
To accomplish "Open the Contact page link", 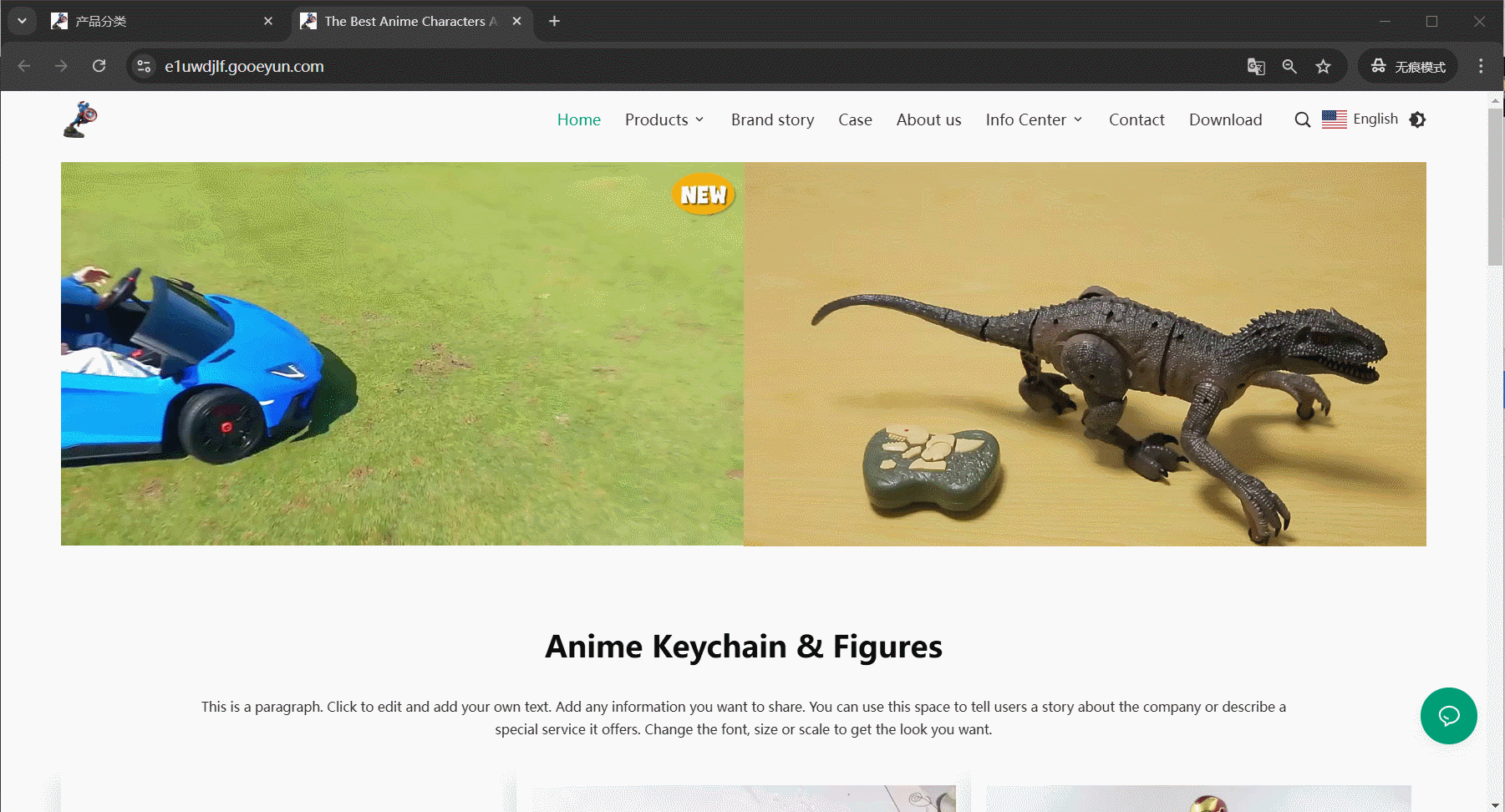I will point(1136,119).
